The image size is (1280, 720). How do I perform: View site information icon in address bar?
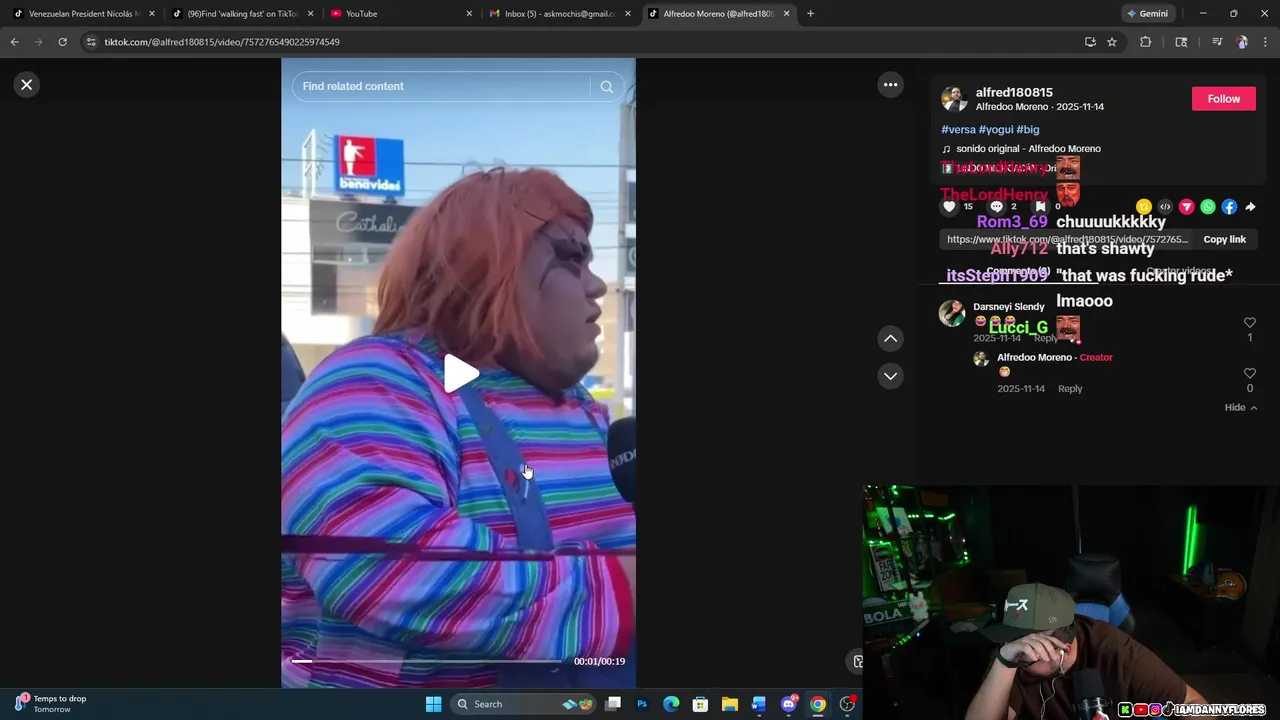[x=91, y=42]
